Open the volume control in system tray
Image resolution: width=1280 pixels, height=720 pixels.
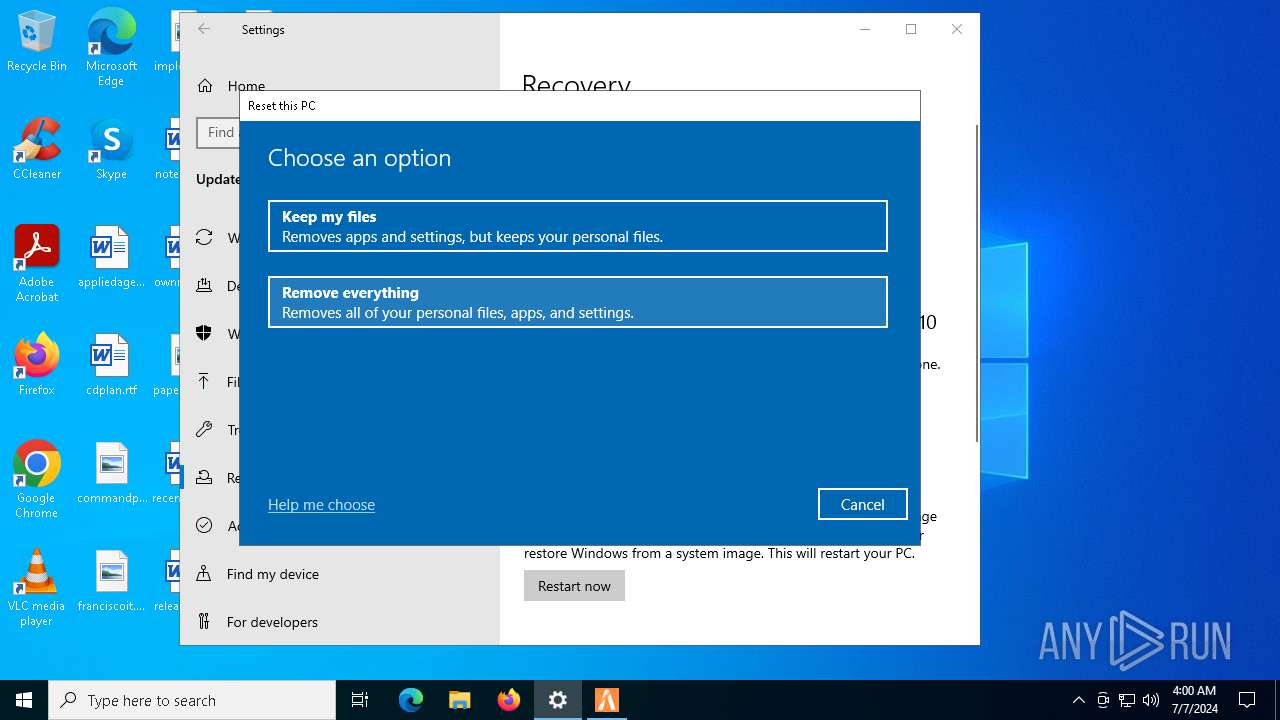[1151, 700]
